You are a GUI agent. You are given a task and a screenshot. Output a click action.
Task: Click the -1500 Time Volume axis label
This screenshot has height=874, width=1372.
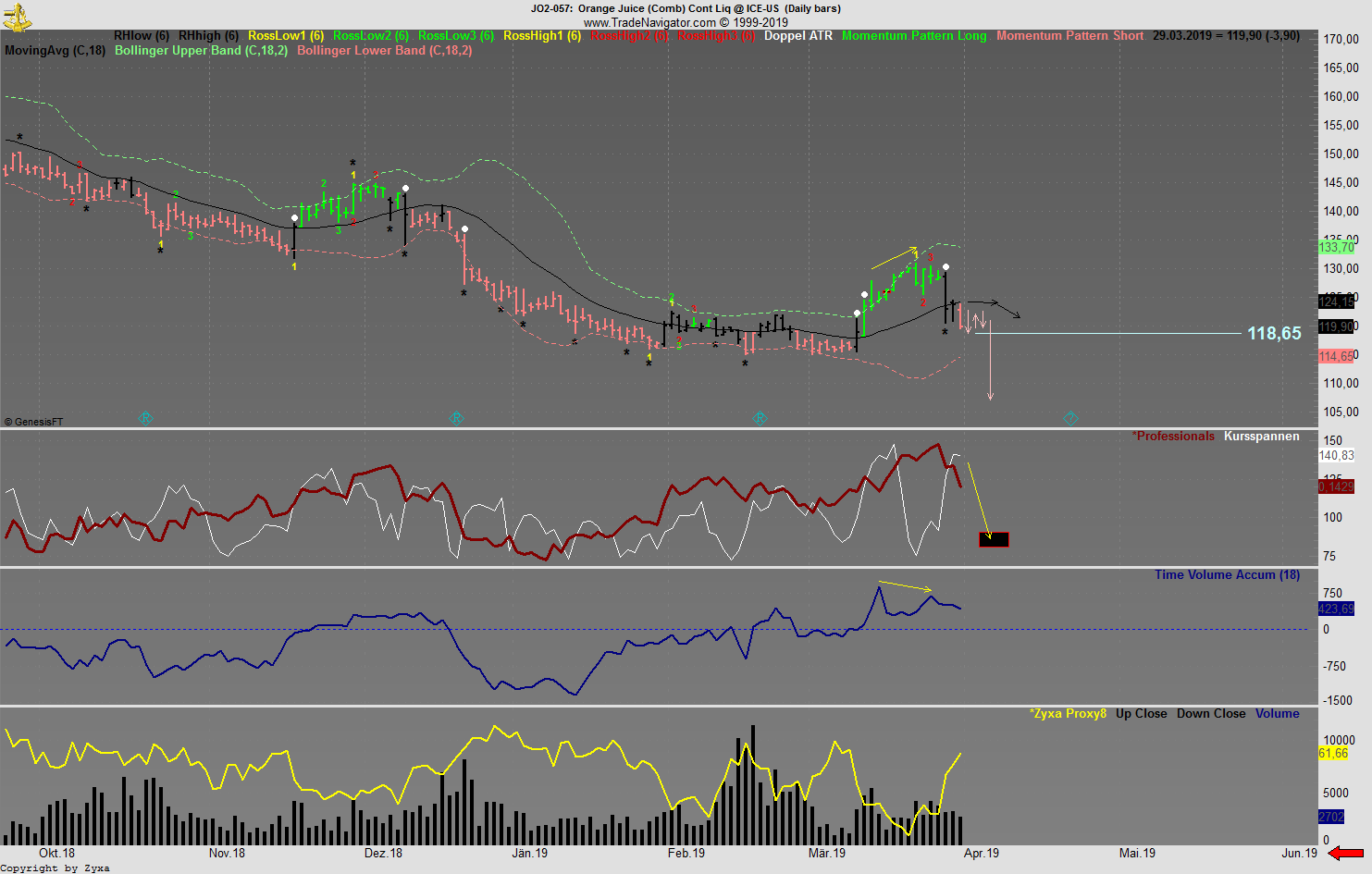(x=1338, y=700)
